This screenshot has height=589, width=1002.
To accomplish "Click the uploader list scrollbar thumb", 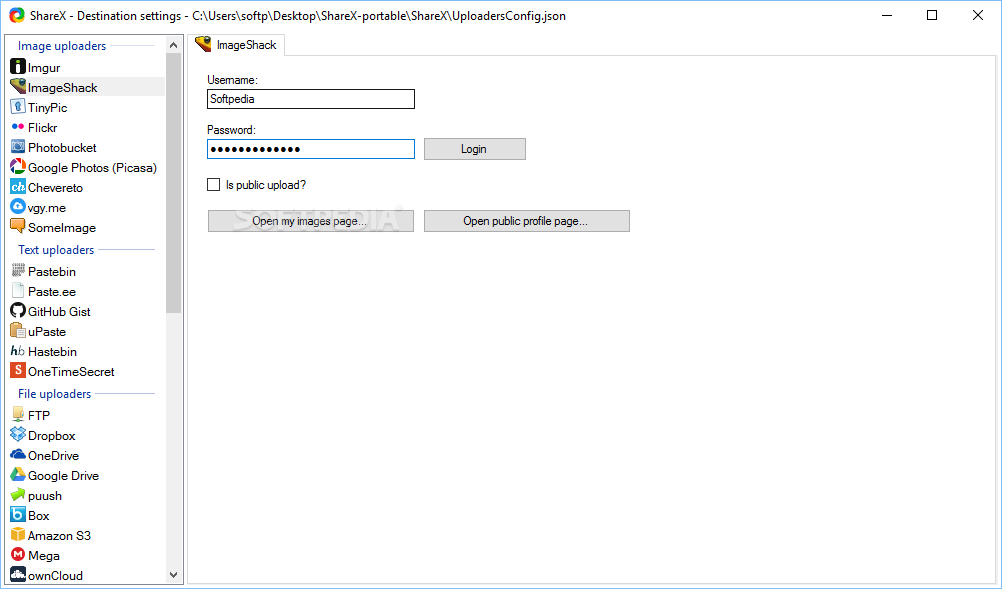I will point(173,183).
